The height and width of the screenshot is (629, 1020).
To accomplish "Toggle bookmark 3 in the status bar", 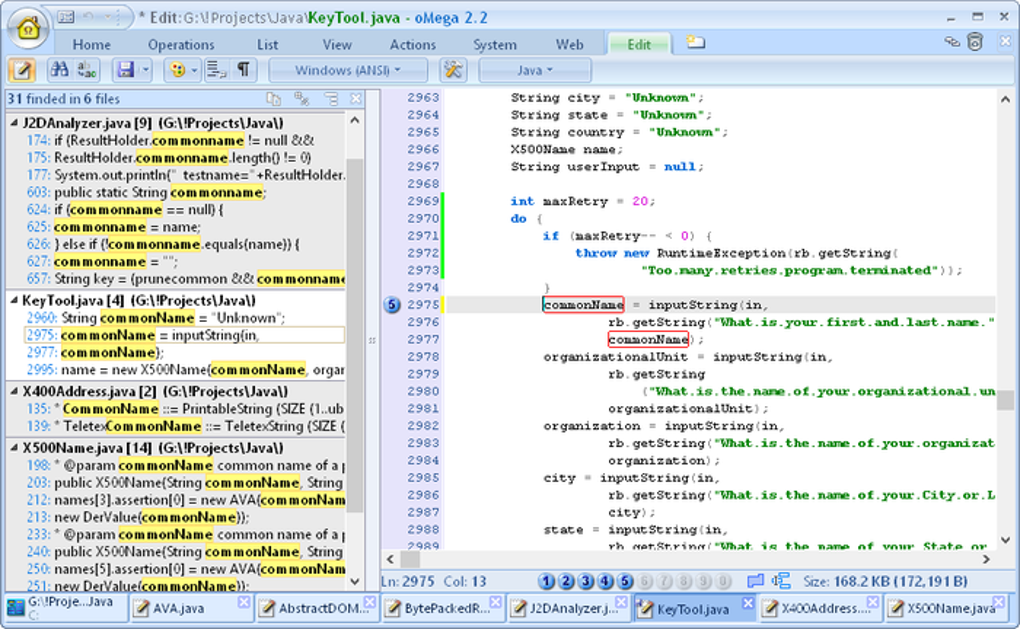I will click(586, 581).
